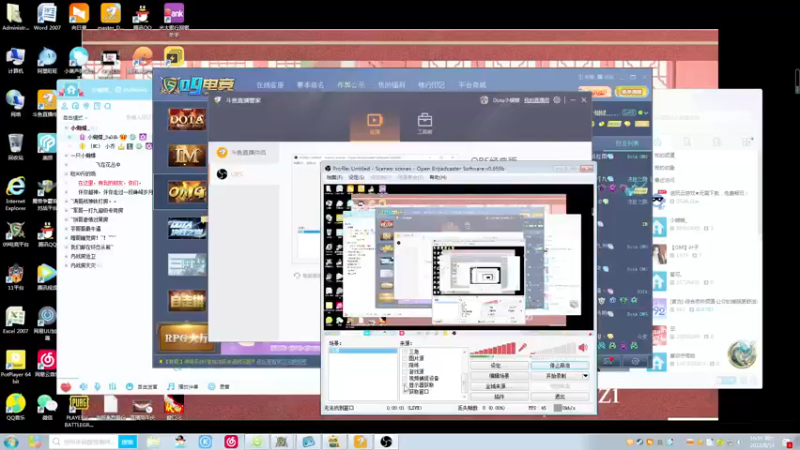This screenshot has height=450, width=800.
Task: Open 平台充值 in 09电竞 navigation
Action: (472, 85)
